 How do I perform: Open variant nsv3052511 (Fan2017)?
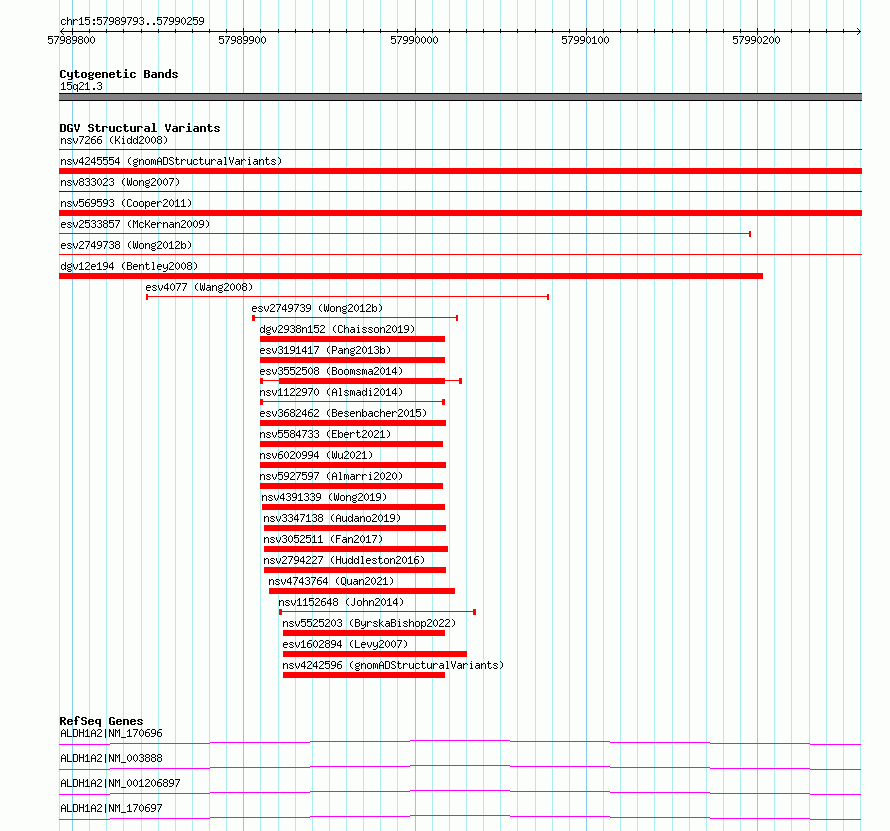tap(323, 539)
